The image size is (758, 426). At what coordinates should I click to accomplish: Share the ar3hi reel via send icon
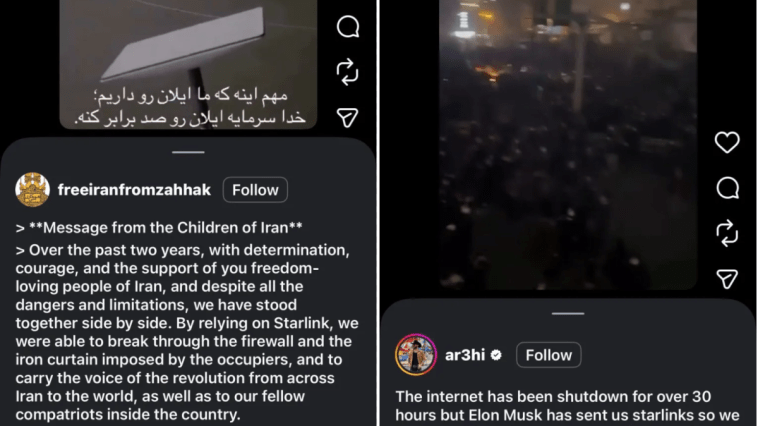[727, 279]
